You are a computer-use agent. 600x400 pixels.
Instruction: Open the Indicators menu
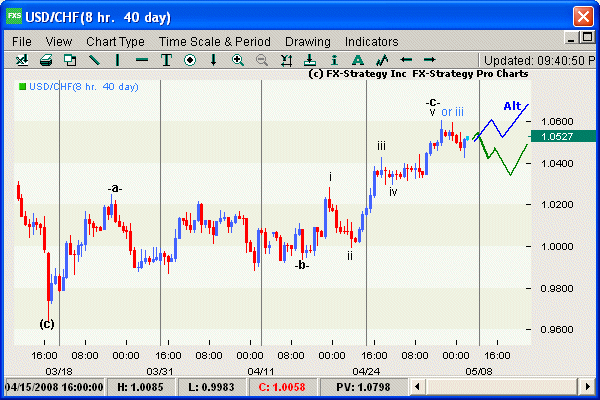point(372,41)
